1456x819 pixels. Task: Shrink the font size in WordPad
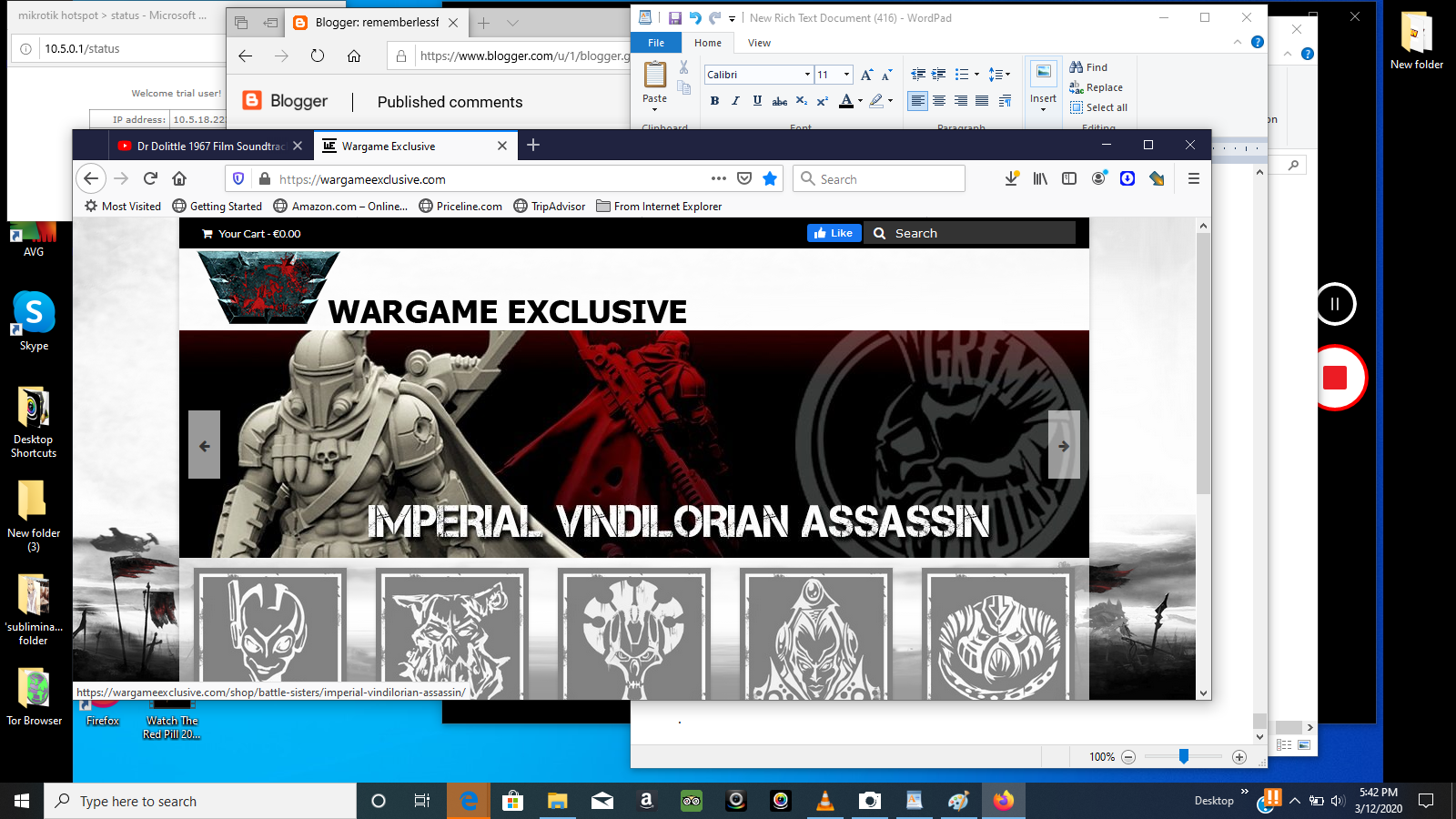tap(886, 75)
